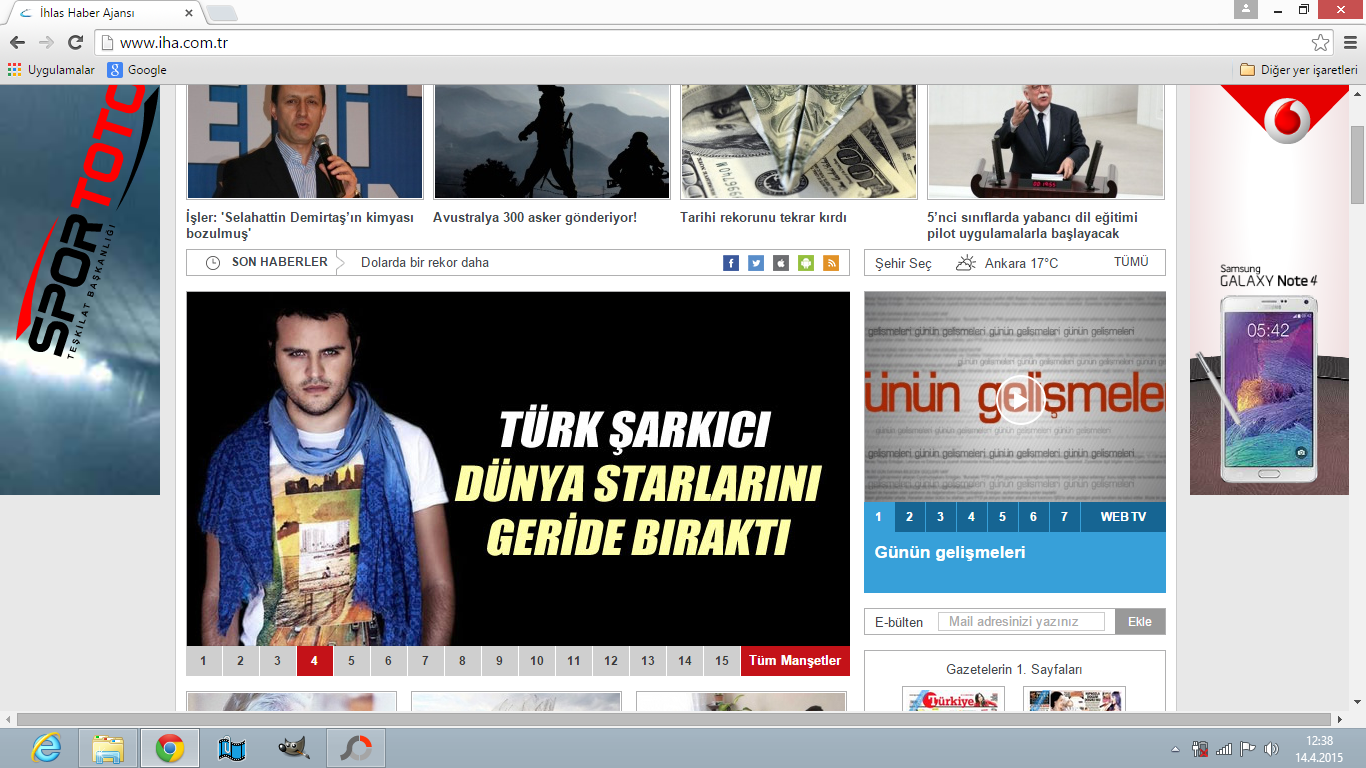Open Diğer yer işaretleri bookmarks folder

(x=1298, y=70)
